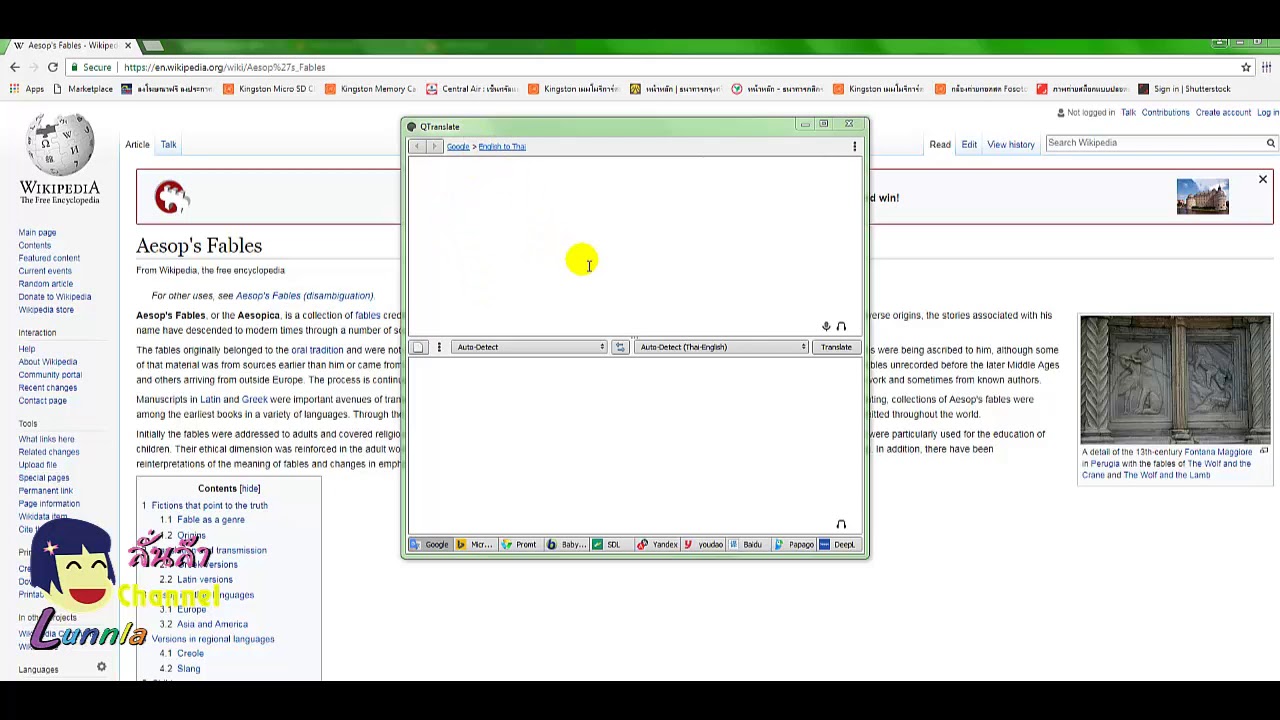
Task: Select Google translation service tab
Action: 430,545
